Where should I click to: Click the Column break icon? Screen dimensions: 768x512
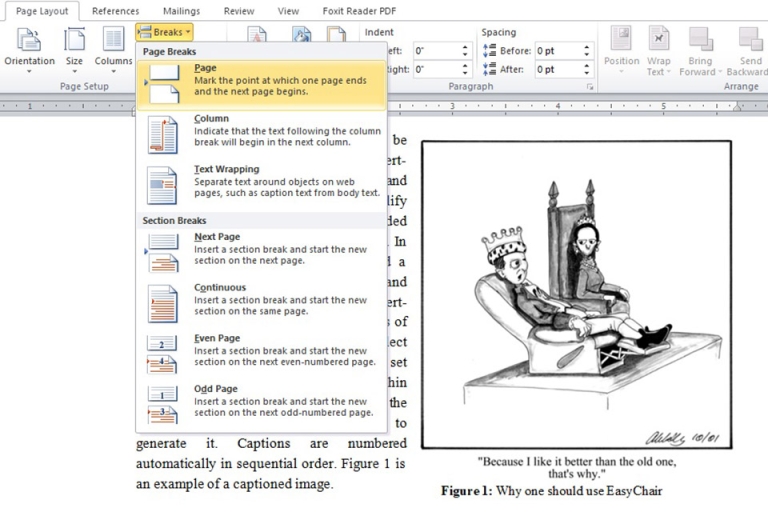coord(163,135)
